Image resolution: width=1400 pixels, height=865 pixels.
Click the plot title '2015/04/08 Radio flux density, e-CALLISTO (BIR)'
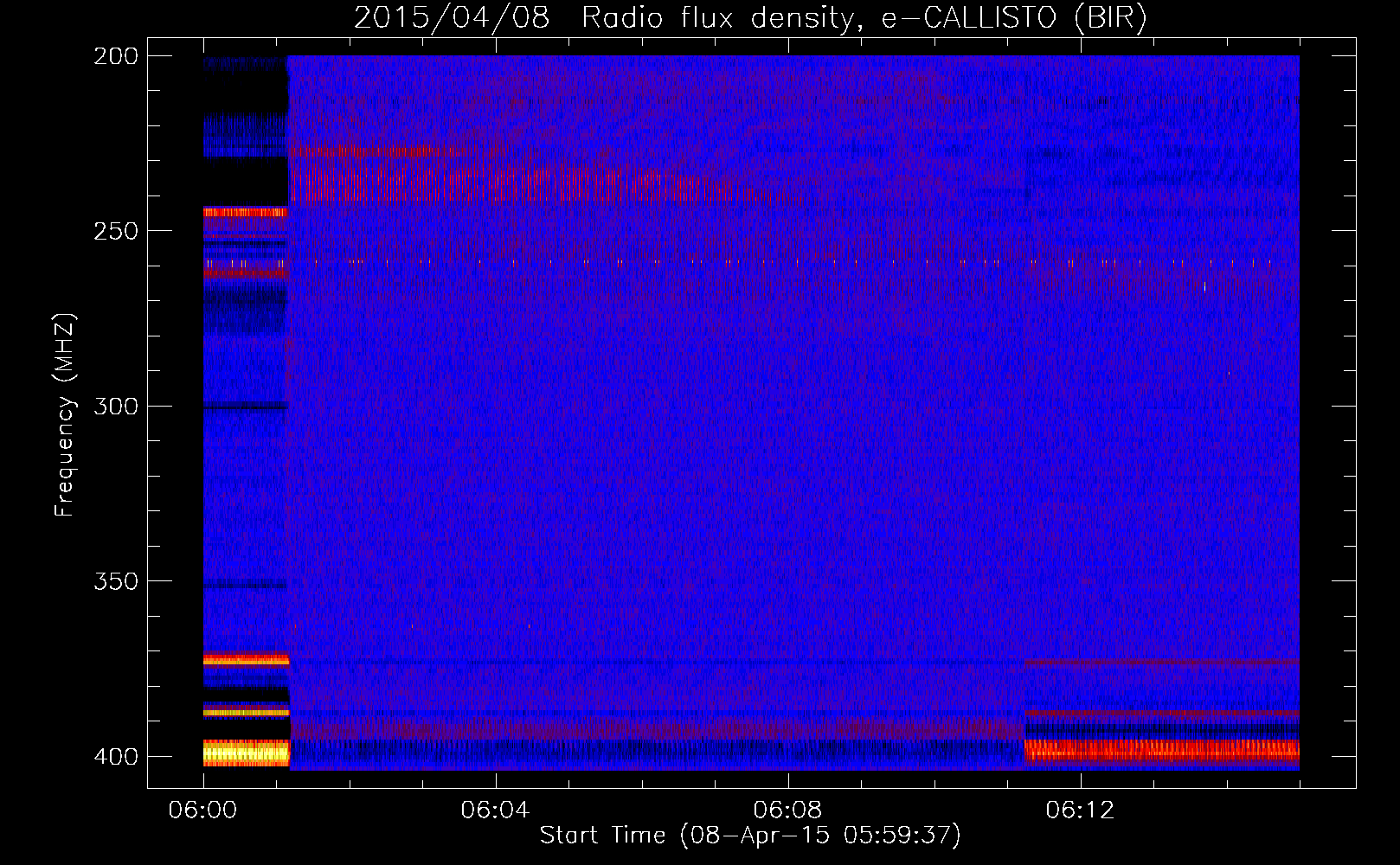pyautogui.click(x=750, y=17)
